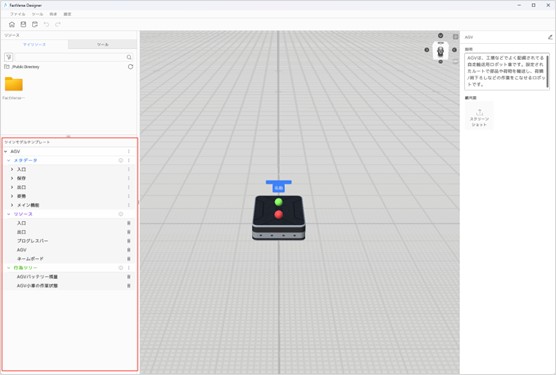
Task: Click the scrollbar in the description text box
Action: 548,72
